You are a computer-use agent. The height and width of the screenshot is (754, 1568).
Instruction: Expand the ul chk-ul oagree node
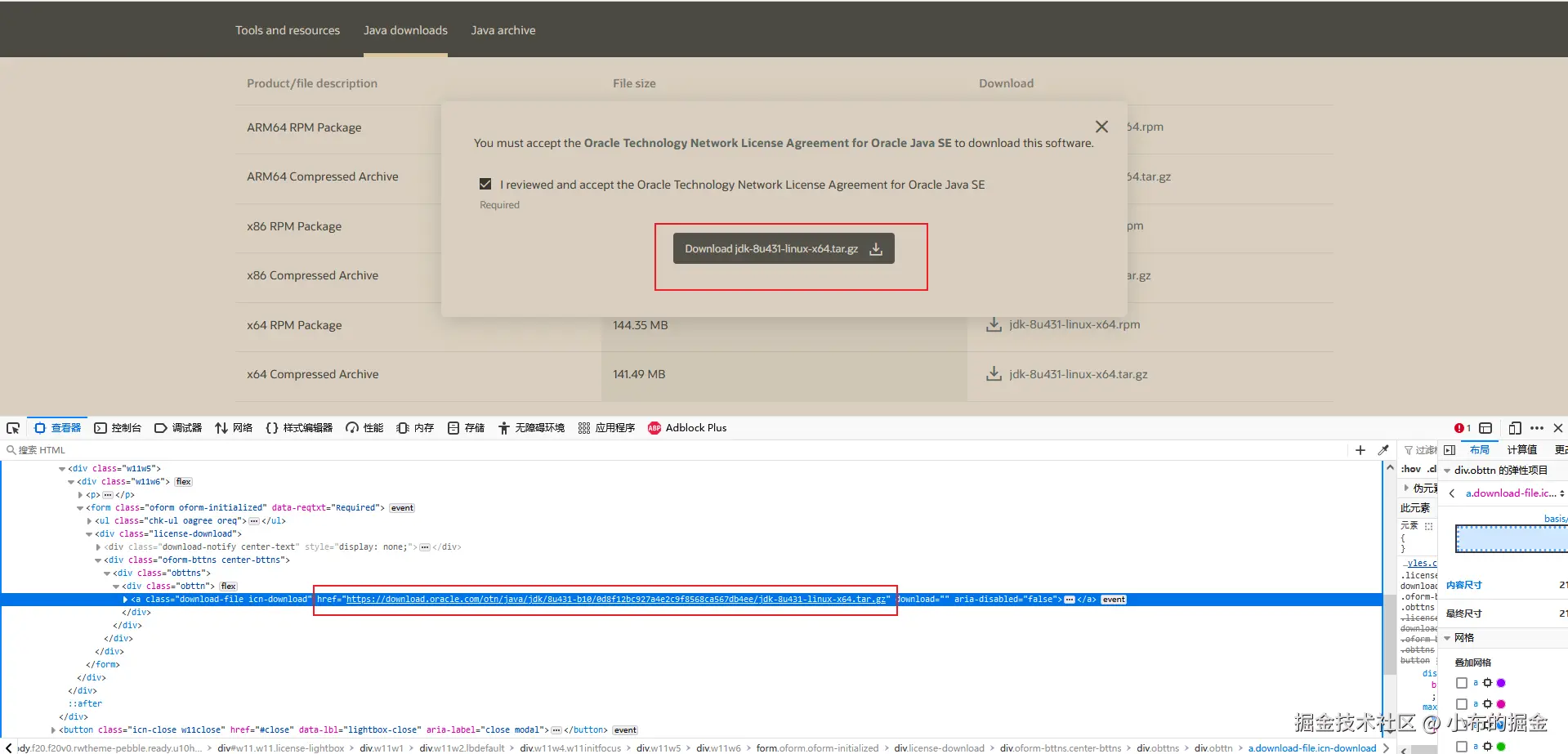coord(89,521)
